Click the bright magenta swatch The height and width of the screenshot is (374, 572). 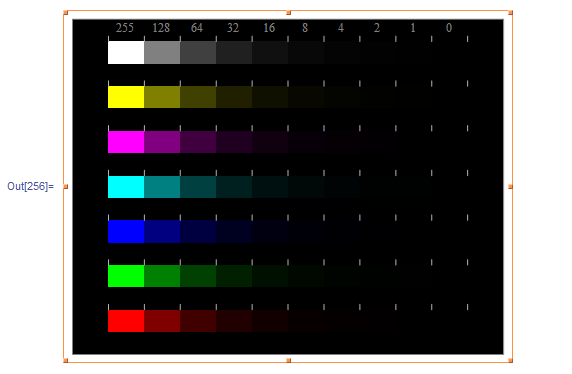click(x=126, y=142)
